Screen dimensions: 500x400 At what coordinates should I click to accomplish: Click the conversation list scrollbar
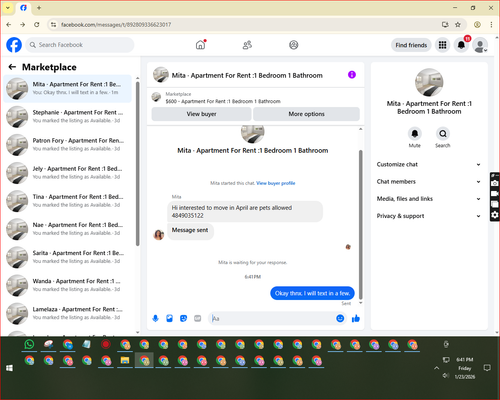(x=137, y=163)
